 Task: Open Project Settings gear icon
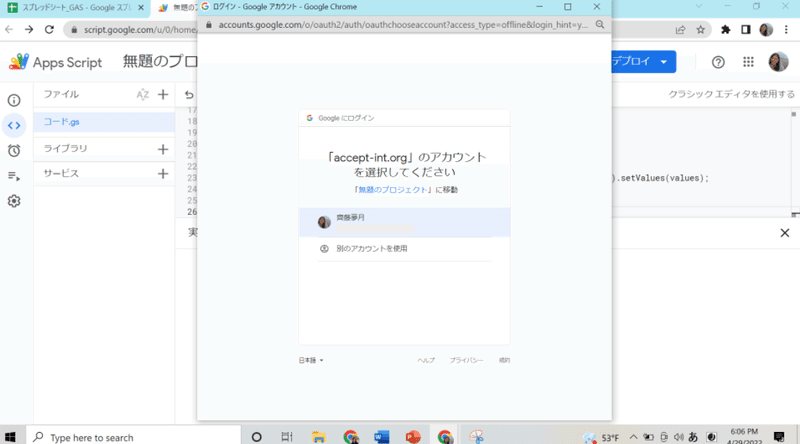pos(14,201)
